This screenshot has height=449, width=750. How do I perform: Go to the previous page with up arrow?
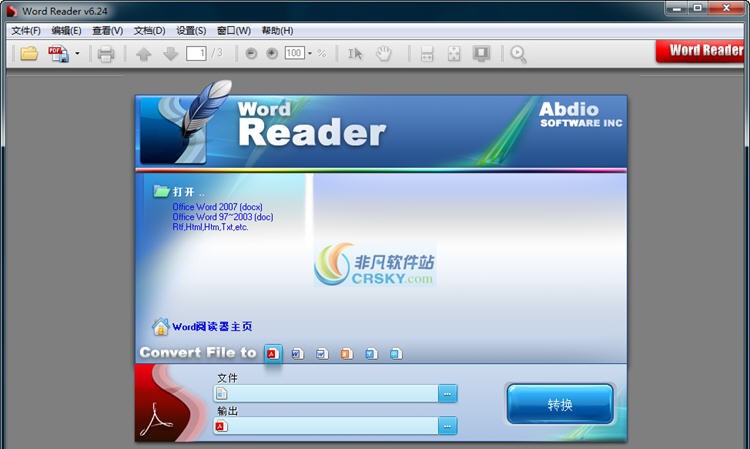point(143,54)
